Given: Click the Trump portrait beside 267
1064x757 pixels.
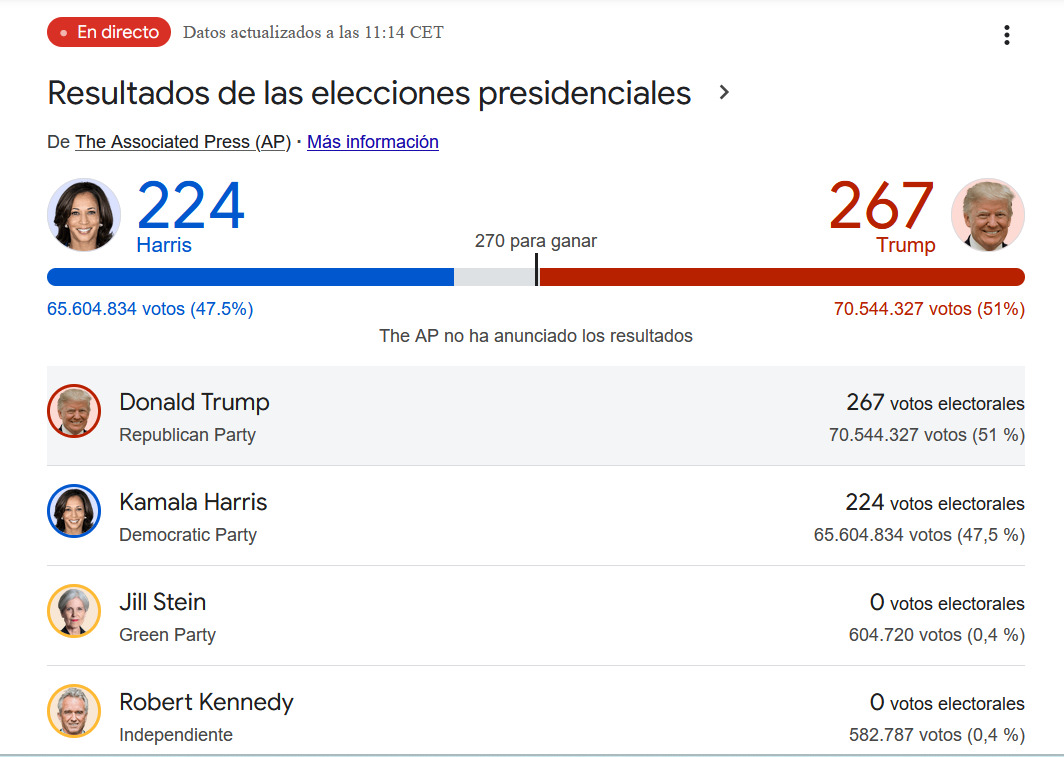Looking at the screenshot, I should coord(987,214).
